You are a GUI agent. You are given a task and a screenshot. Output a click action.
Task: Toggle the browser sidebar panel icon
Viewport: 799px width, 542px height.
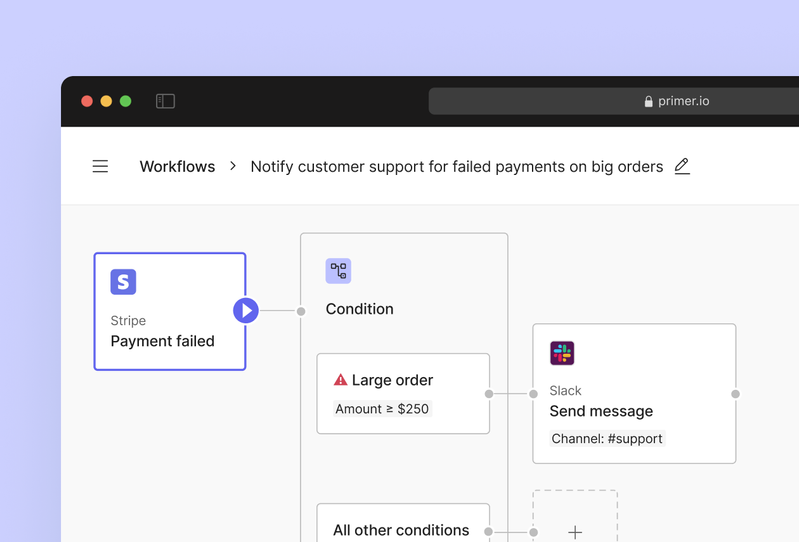[165, 101]
